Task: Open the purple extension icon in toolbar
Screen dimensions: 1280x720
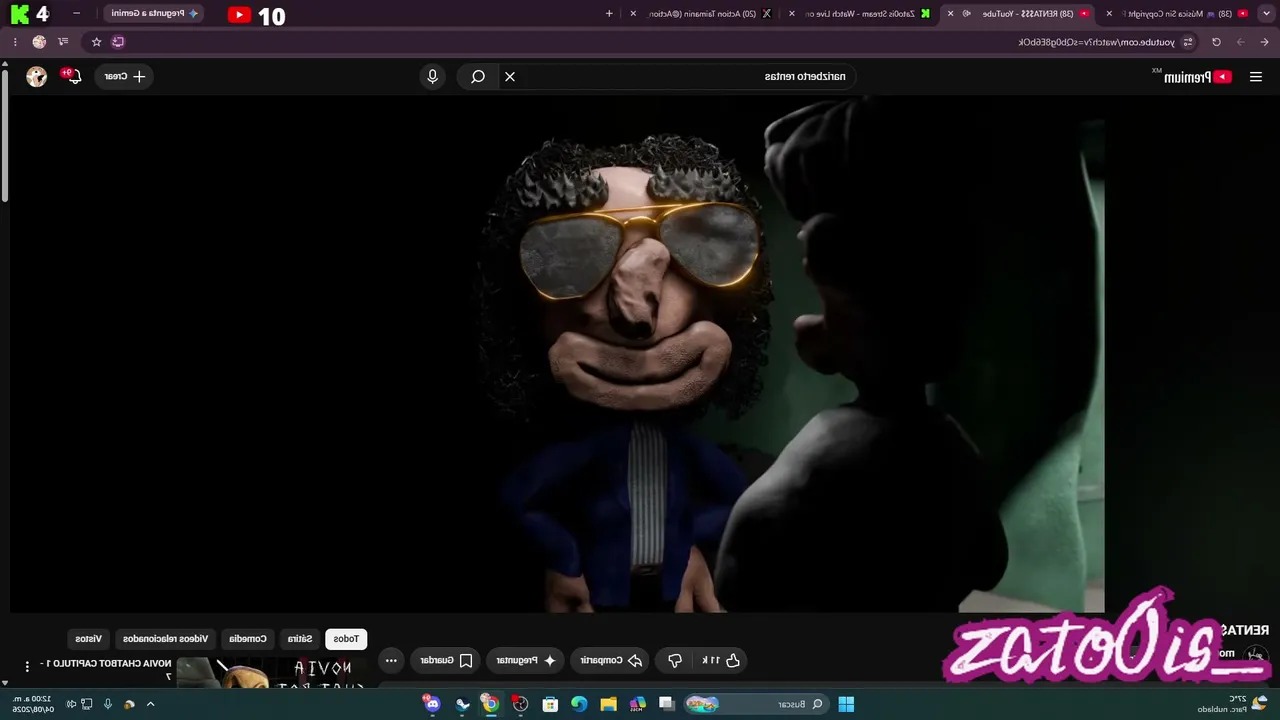Action: click(x=118, y=42)
